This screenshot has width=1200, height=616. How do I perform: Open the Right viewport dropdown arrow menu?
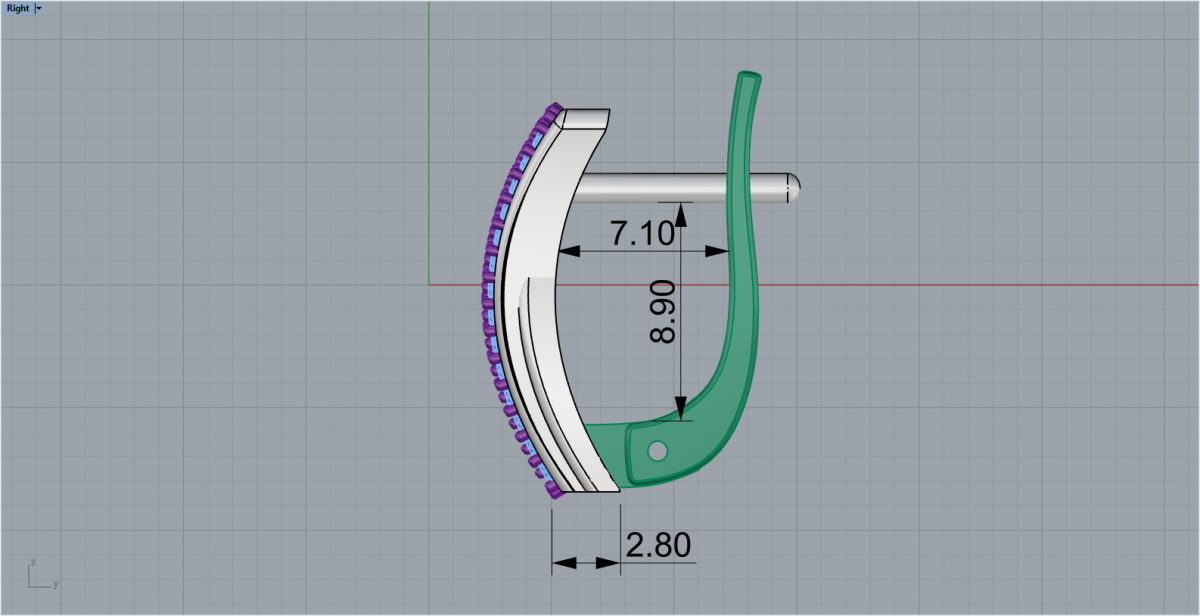point(38,8)
